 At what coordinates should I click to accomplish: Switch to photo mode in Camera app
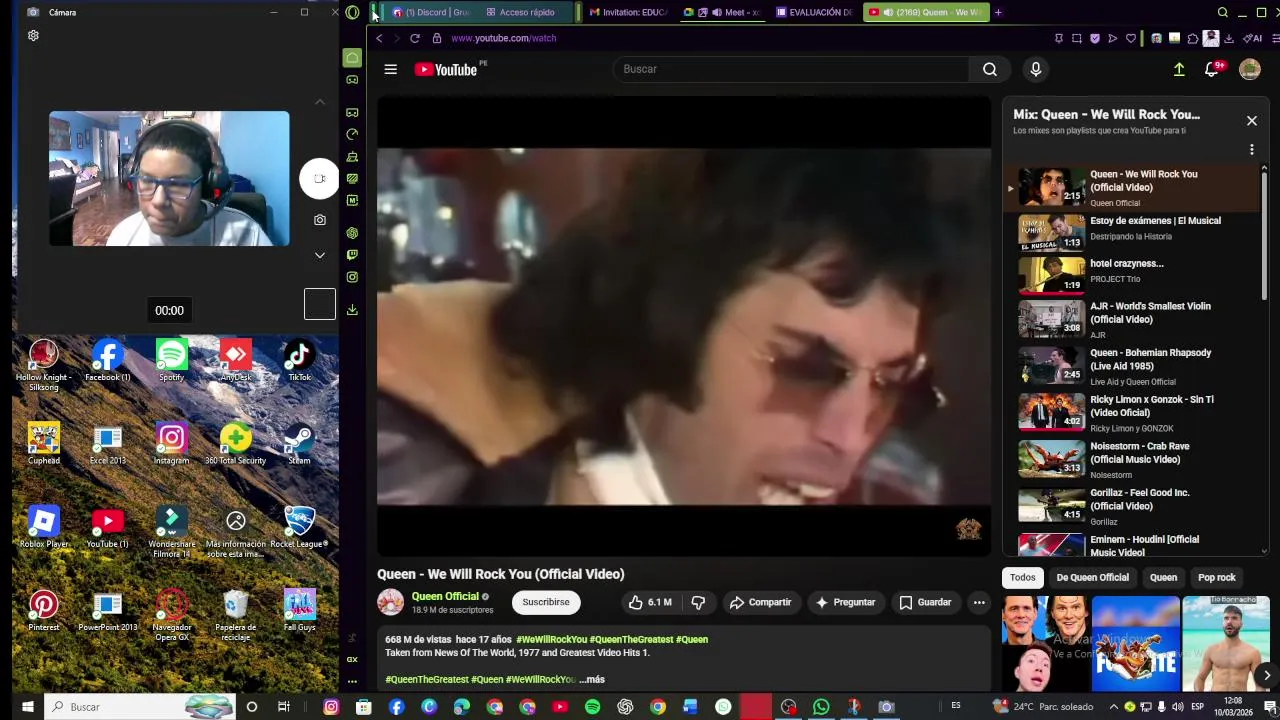tap(319, 220)
